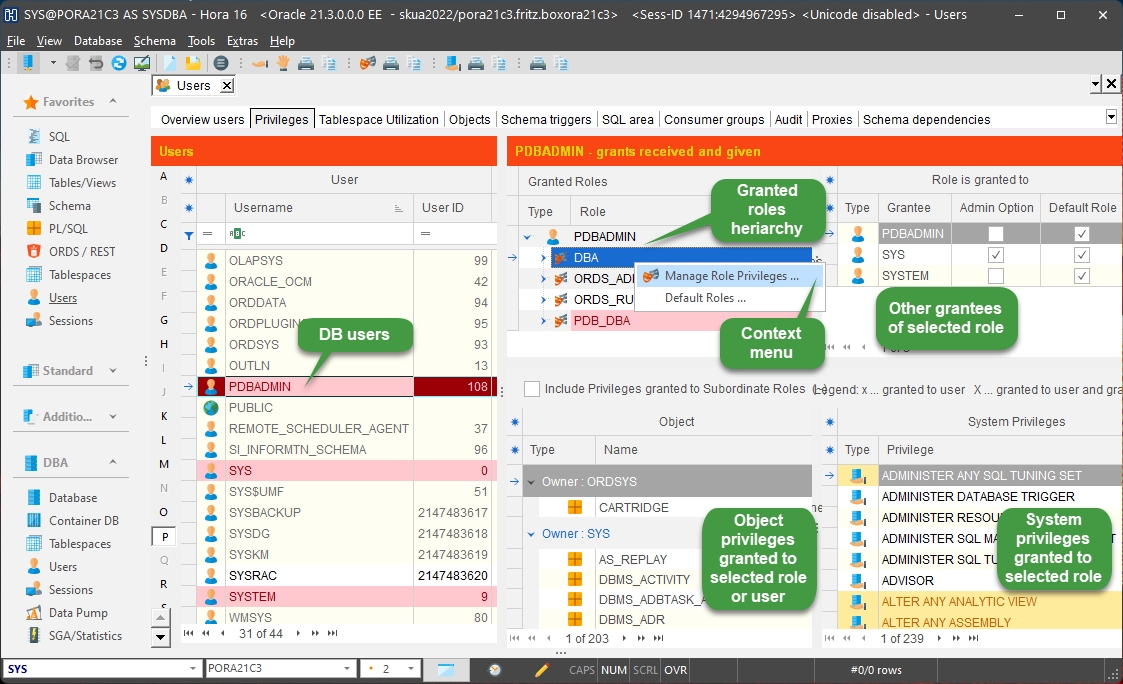This screenshot has width=1123, height=684.
Task: Open Data Browser in sidebar
Action: pos(83,160)
